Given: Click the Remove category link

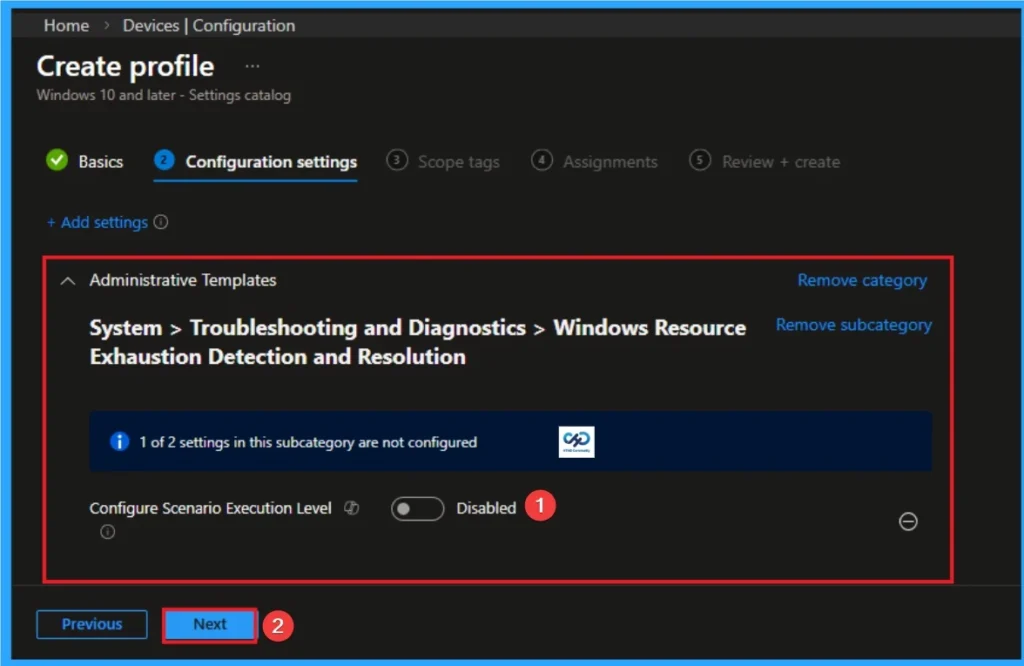Looking at the screenshot, I should coord(862,280).
